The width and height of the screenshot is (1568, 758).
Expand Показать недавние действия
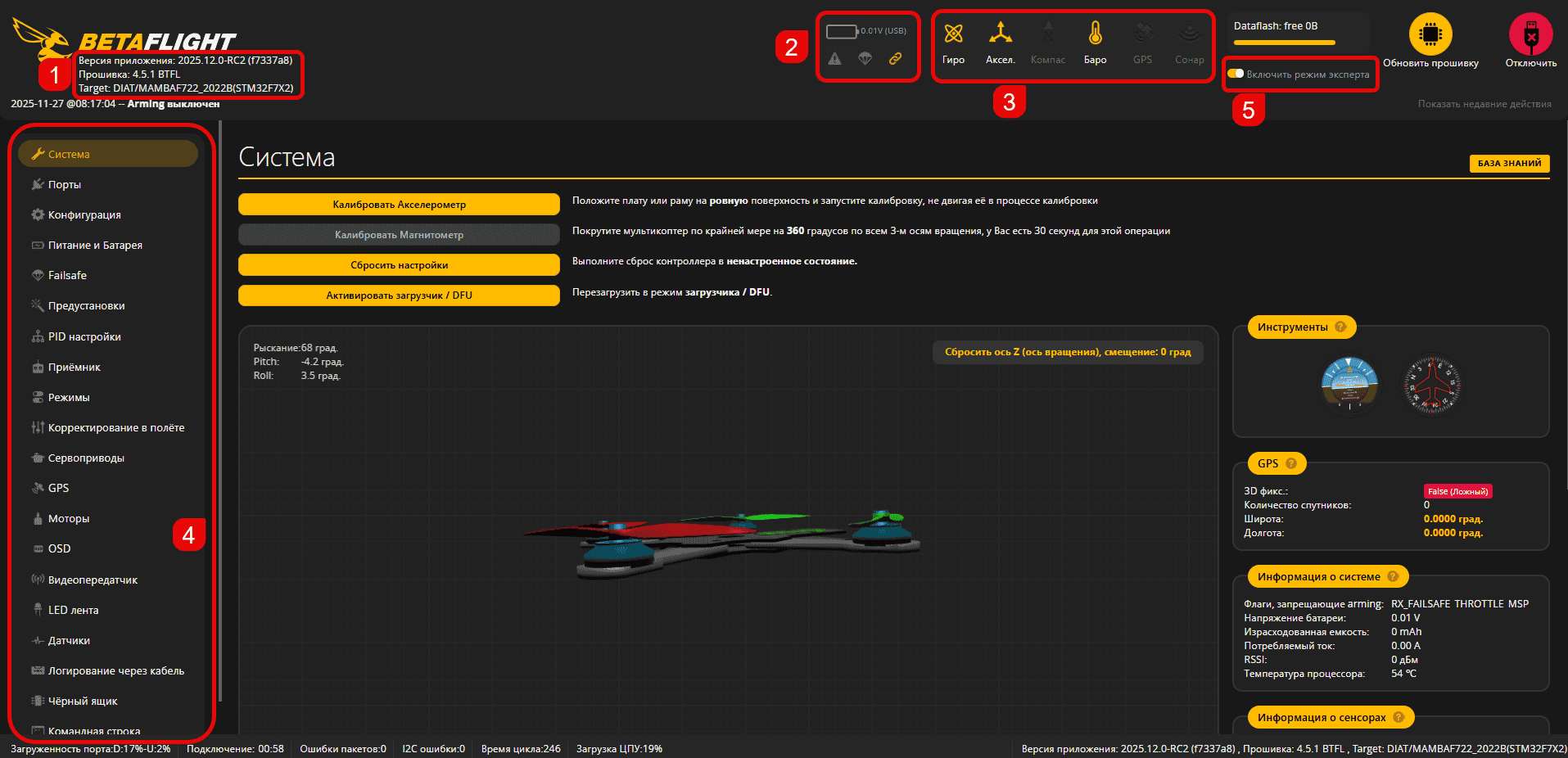tap(1484, 103)
